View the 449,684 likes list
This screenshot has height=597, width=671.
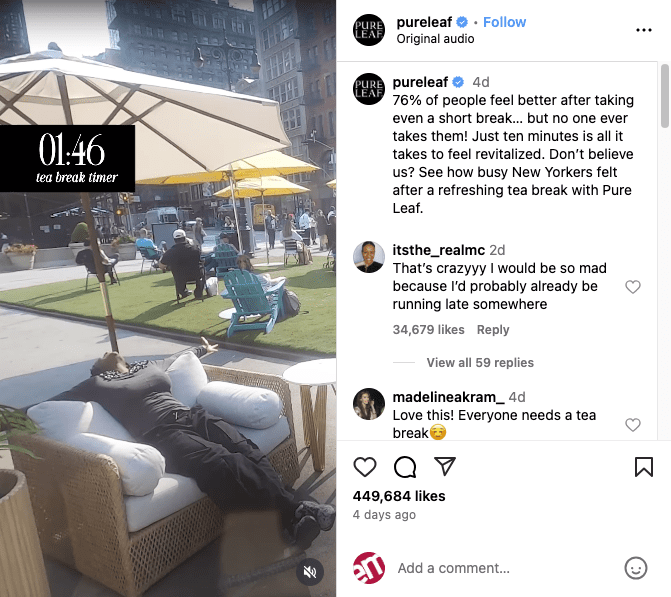(x=399, y=496)
